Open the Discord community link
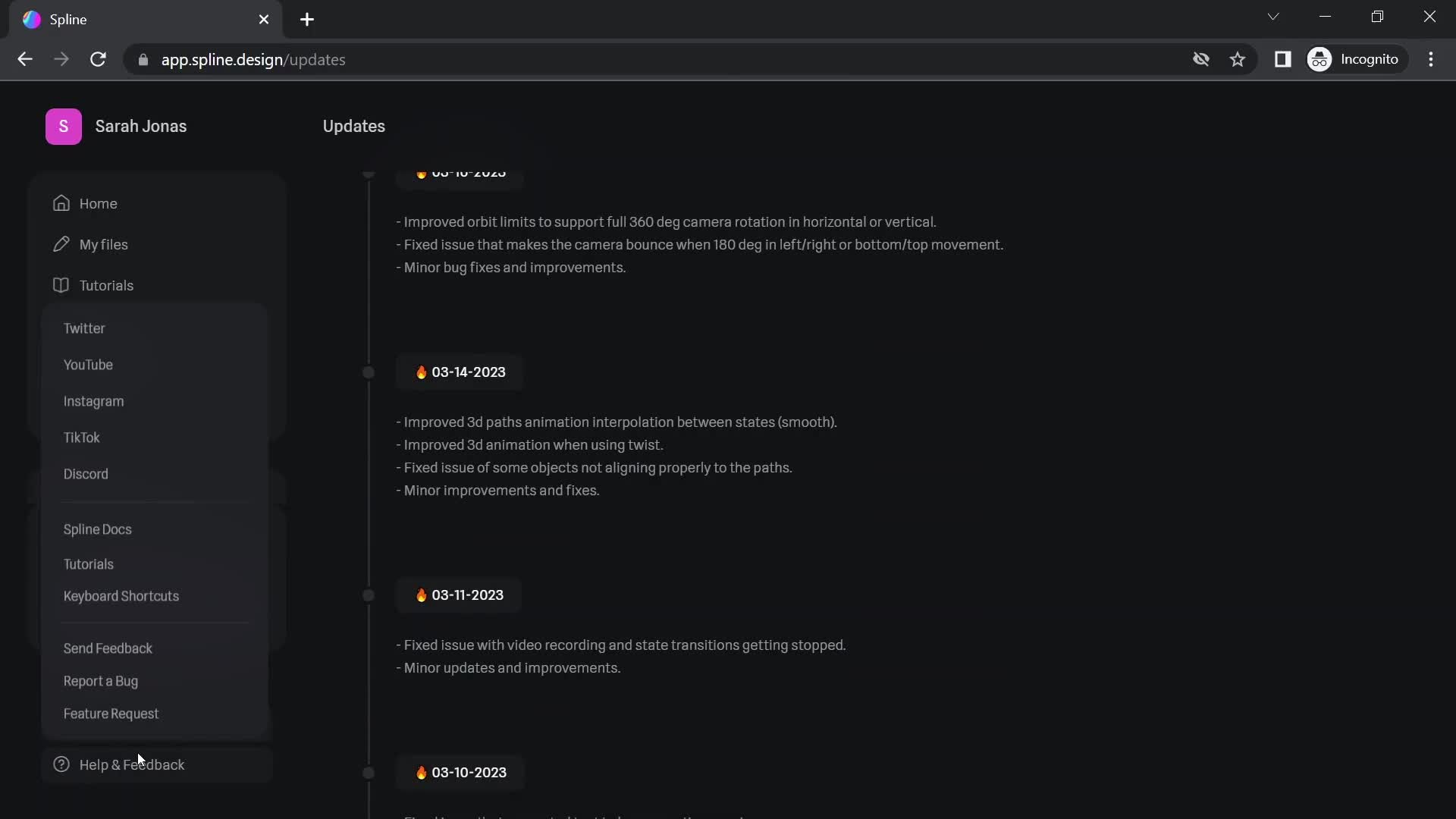1456x819 pixels. [85, 474]
